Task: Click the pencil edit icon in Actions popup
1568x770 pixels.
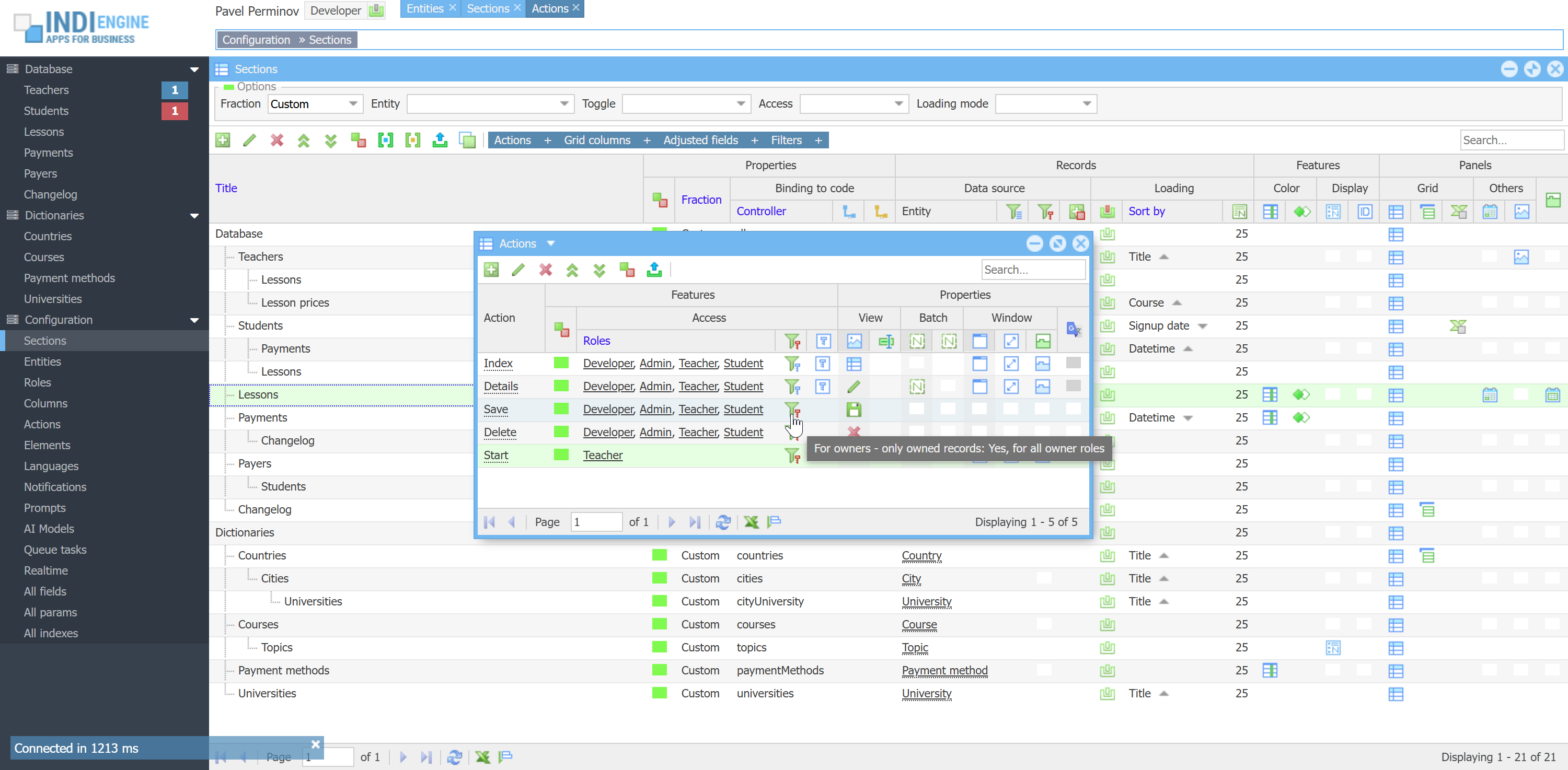Action: click(x=518, y=270)
